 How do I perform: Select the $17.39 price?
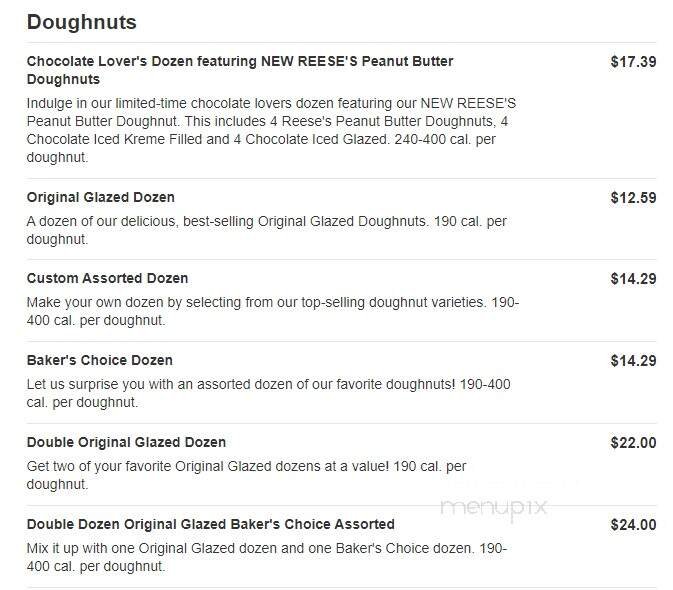[x=633, y=62]
